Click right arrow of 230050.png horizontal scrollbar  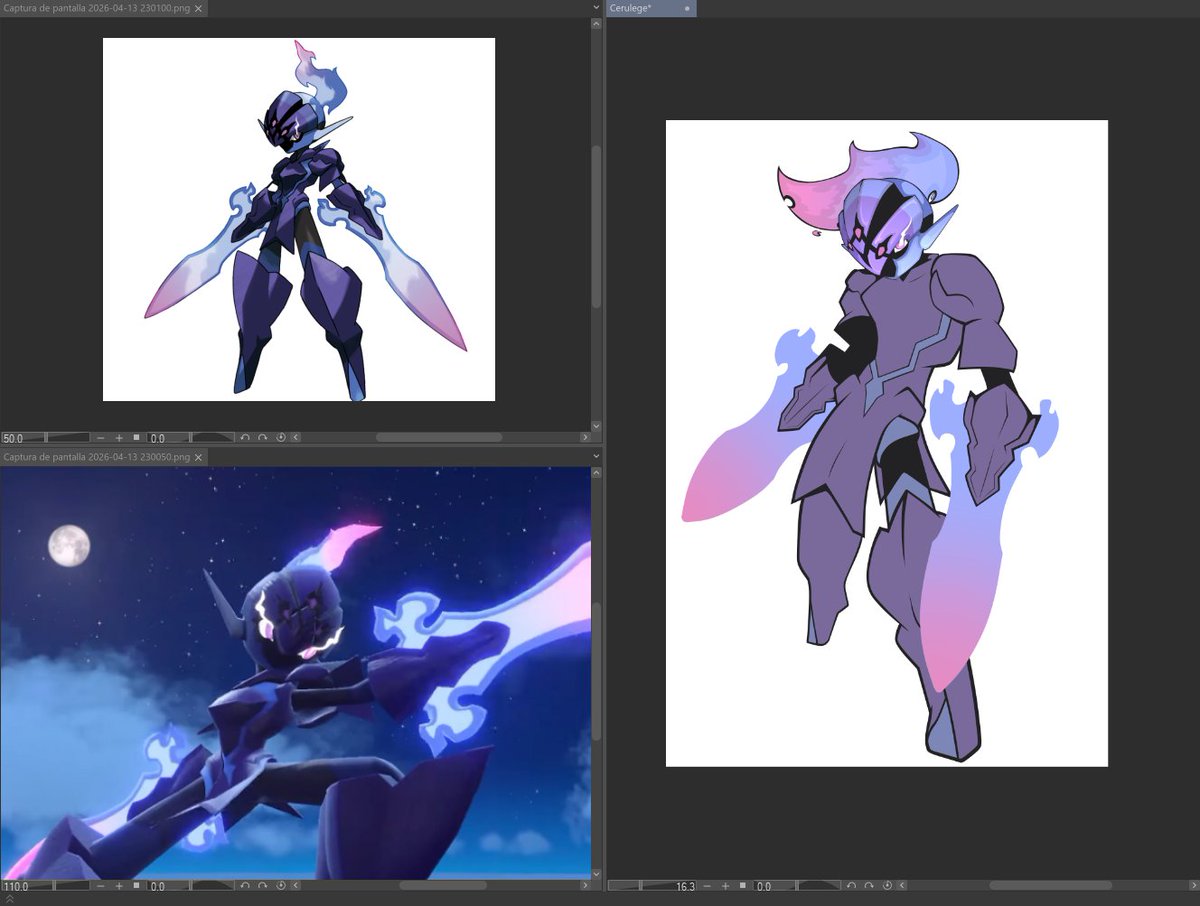(x=585, y=886)
